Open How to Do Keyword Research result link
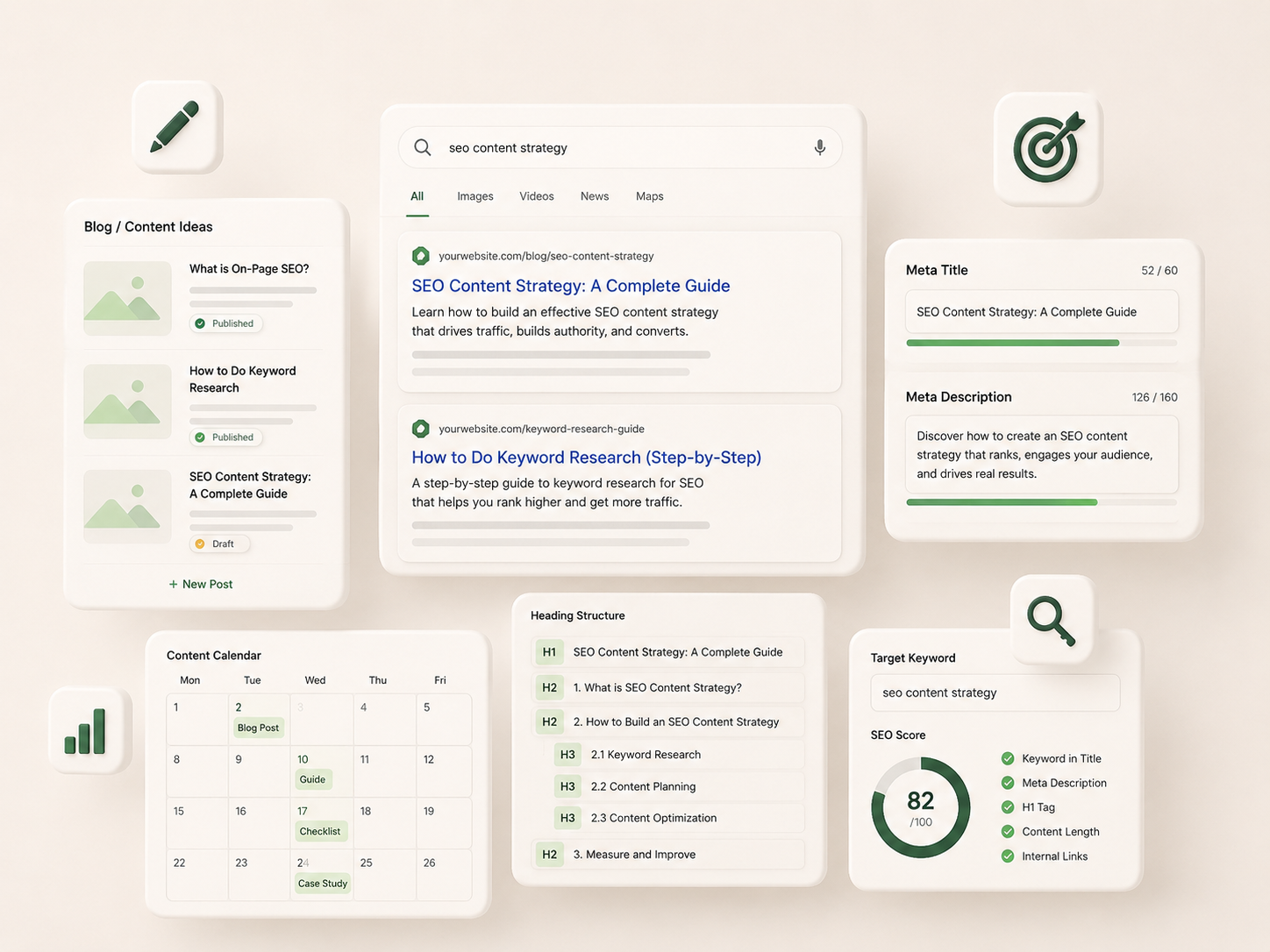The height and width of the screenshot is (952, 1270). (x=587, y=458)
